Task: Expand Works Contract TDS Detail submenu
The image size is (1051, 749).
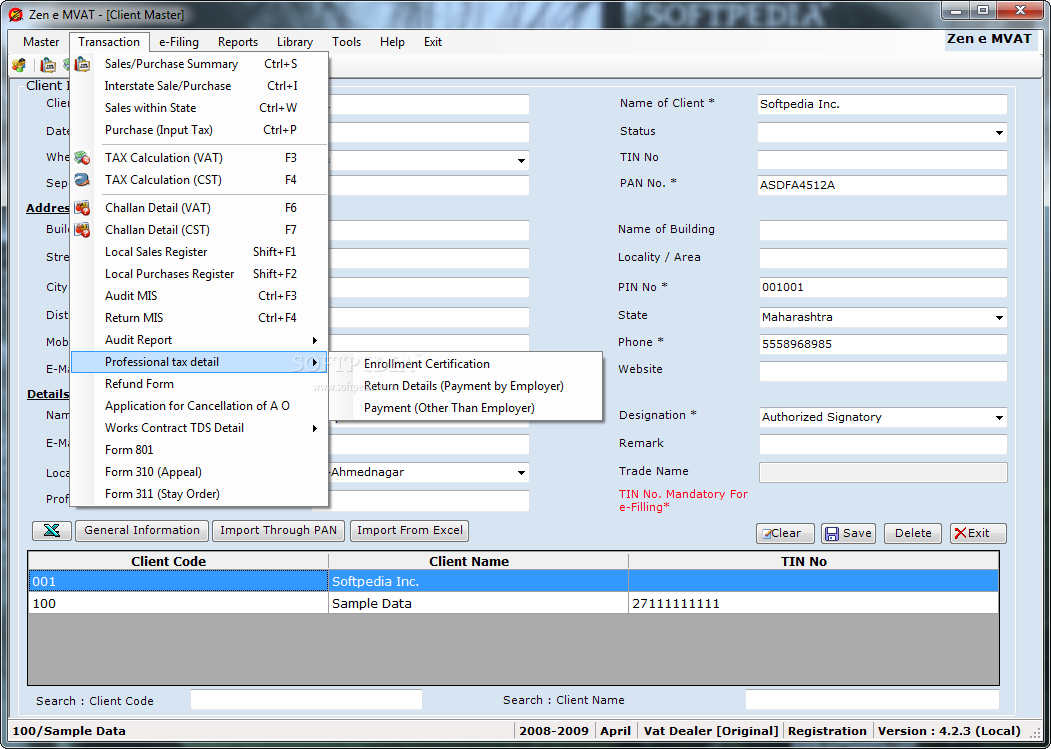Action: (199, 428)
